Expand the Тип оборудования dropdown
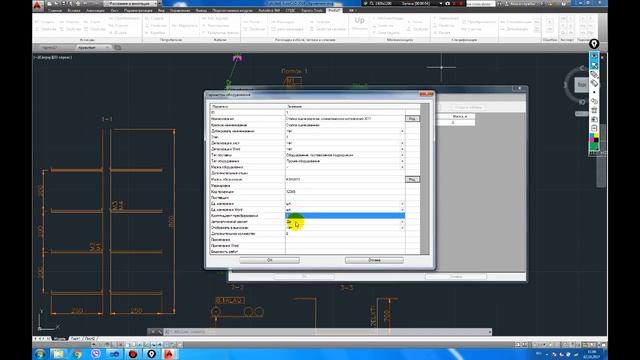This screenshot has height=360, width=640. (x=402, y=161)
